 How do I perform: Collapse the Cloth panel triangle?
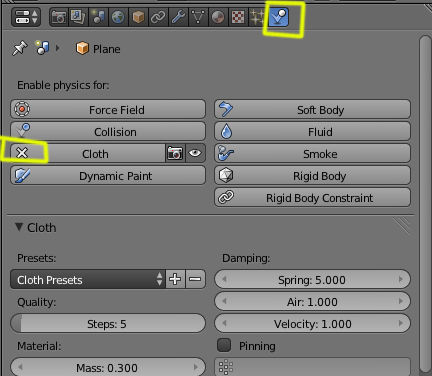(19, 227)
